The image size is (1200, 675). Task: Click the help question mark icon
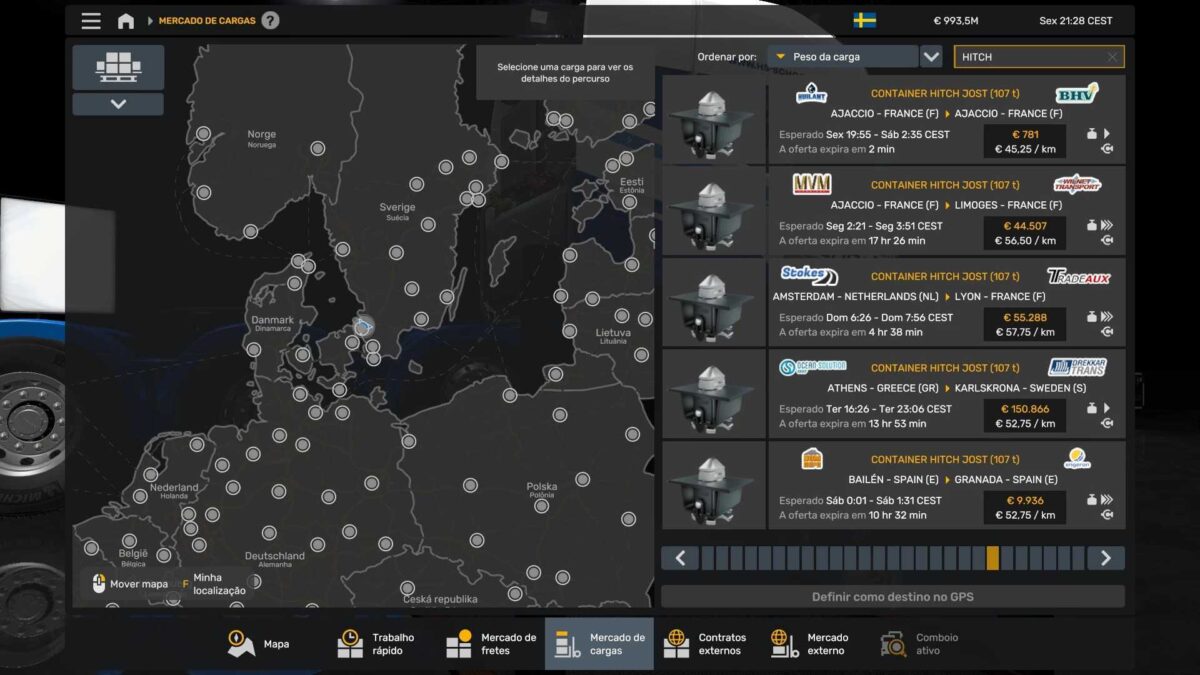270,21
